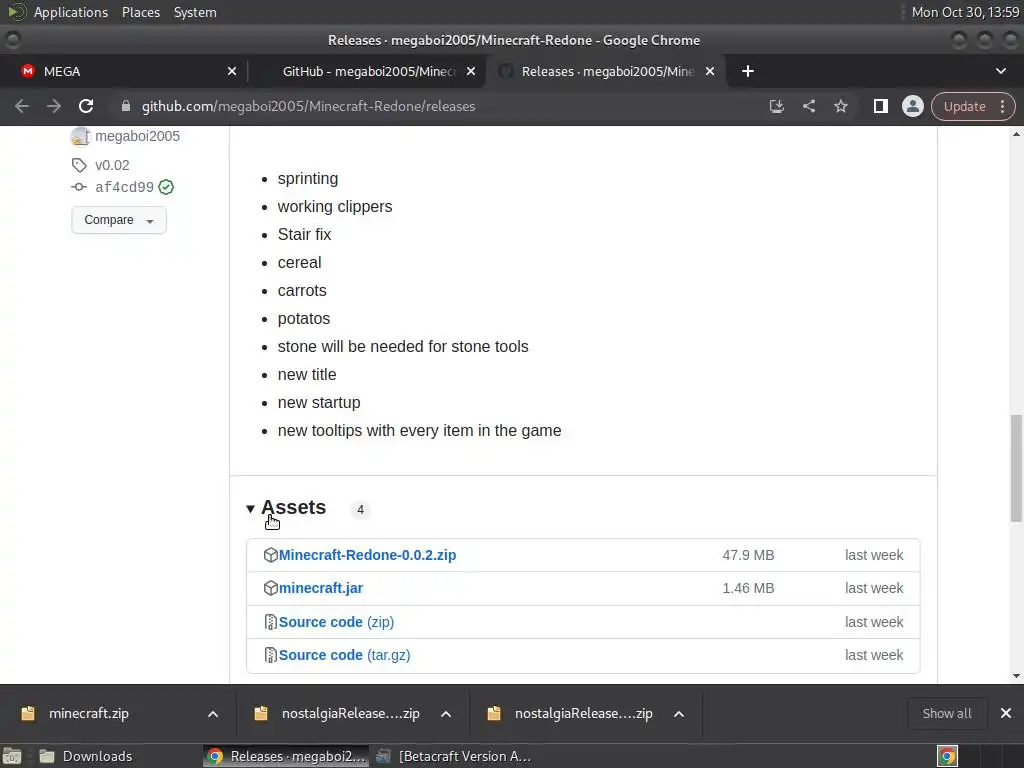
Task: Go forward with the browser arrow
Action: (54, 106)
